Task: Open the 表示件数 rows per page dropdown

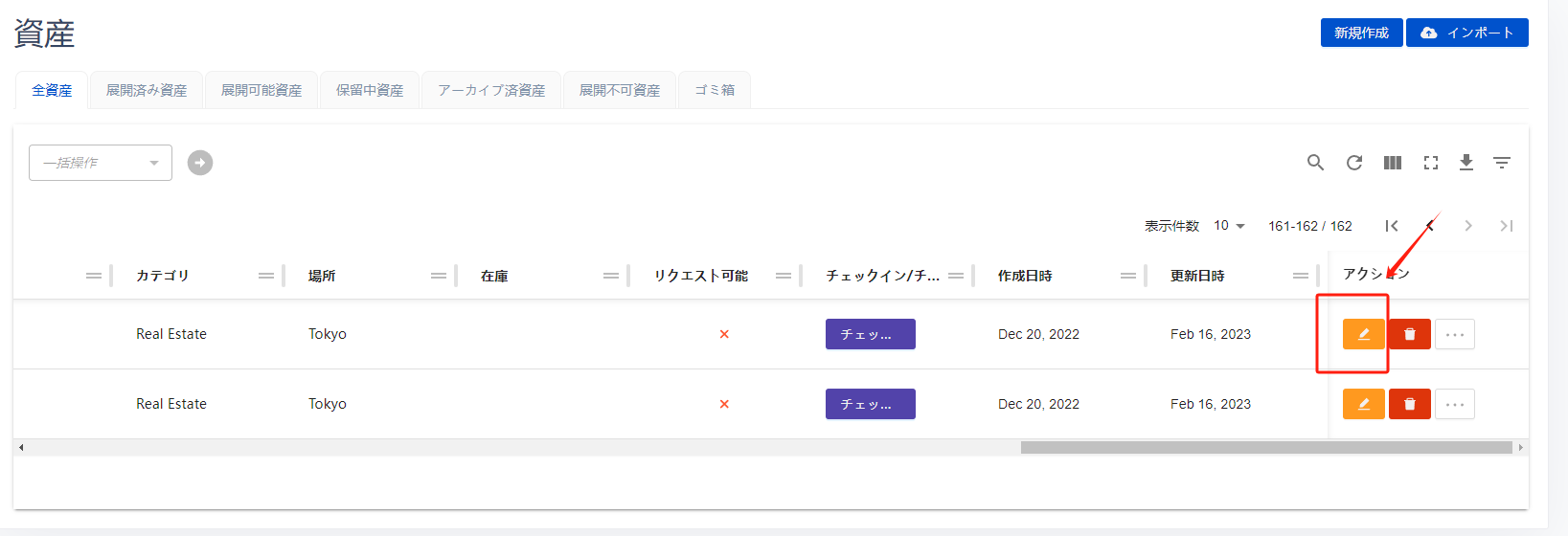Action: [1229, 226]
